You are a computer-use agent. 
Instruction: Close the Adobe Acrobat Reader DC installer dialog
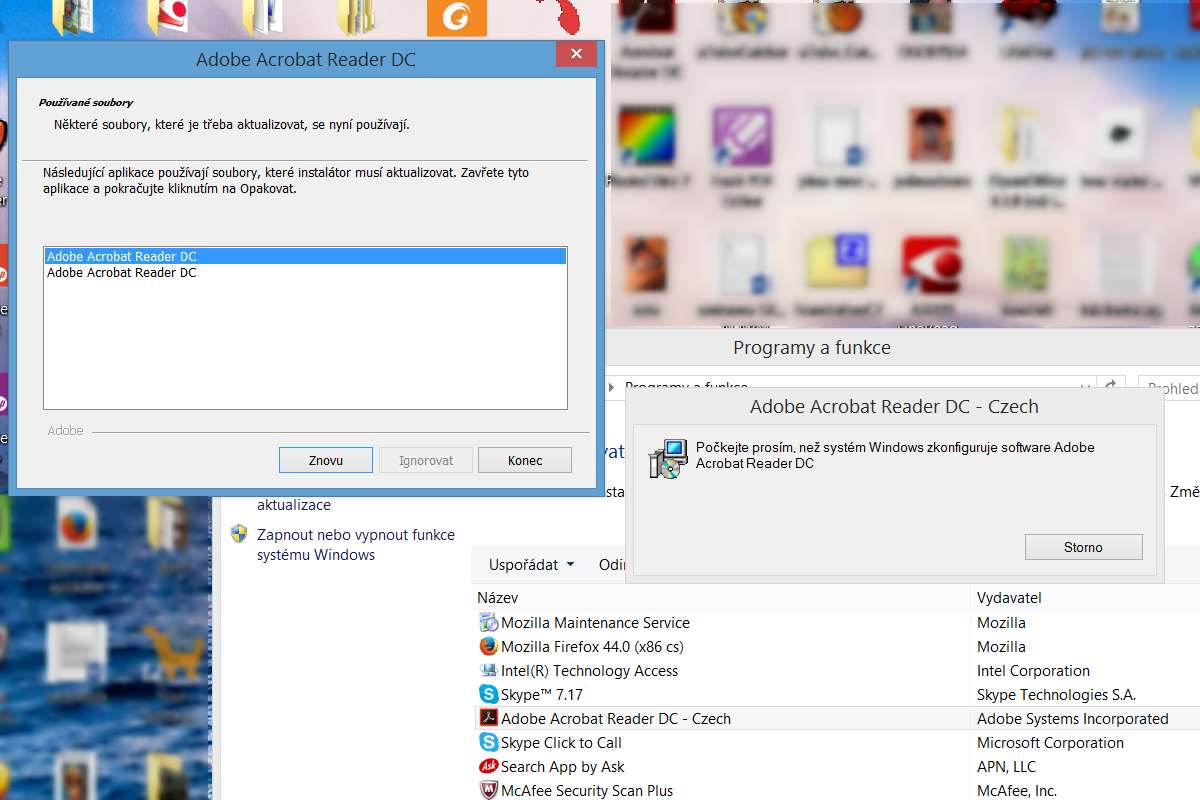click(x=576, y=55)
